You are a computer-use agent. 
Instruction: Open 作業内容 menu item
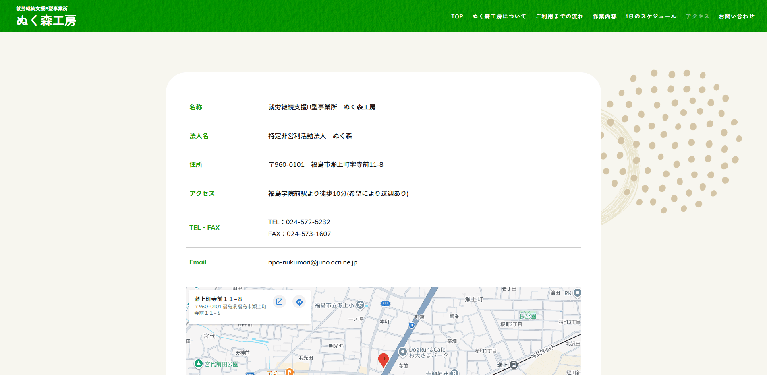click(x=605, y=16)
